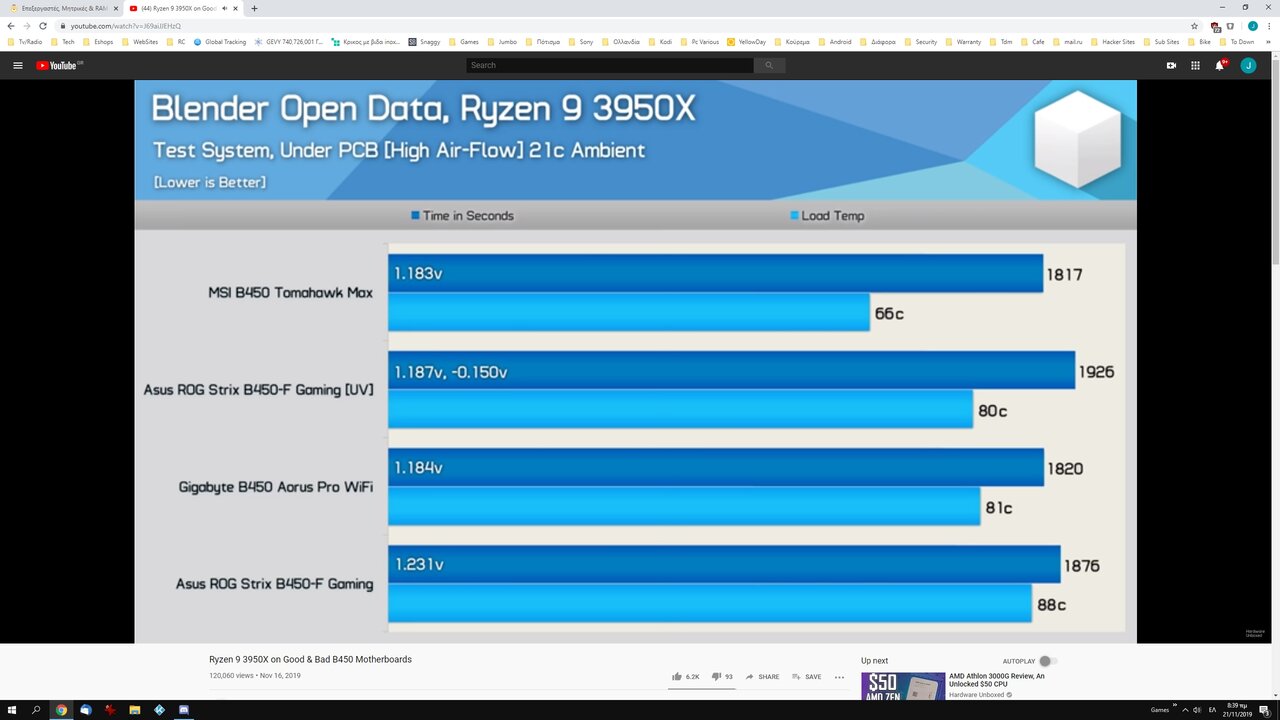Image resolution: width=1280 pixels, height=720 pixels.
Task: Go back using browser back arrow
Action: tap(11, 25)
